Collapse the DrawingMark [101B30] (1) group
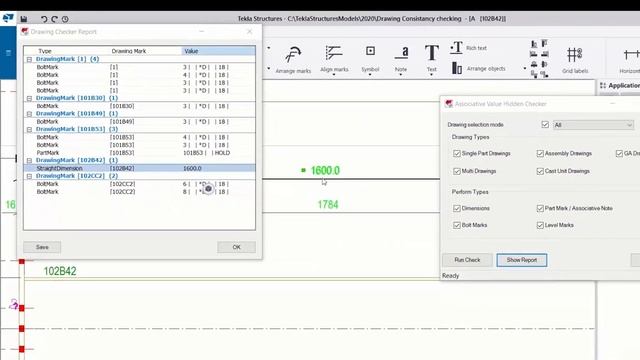640x360 pixels. (x=29, y=98)
